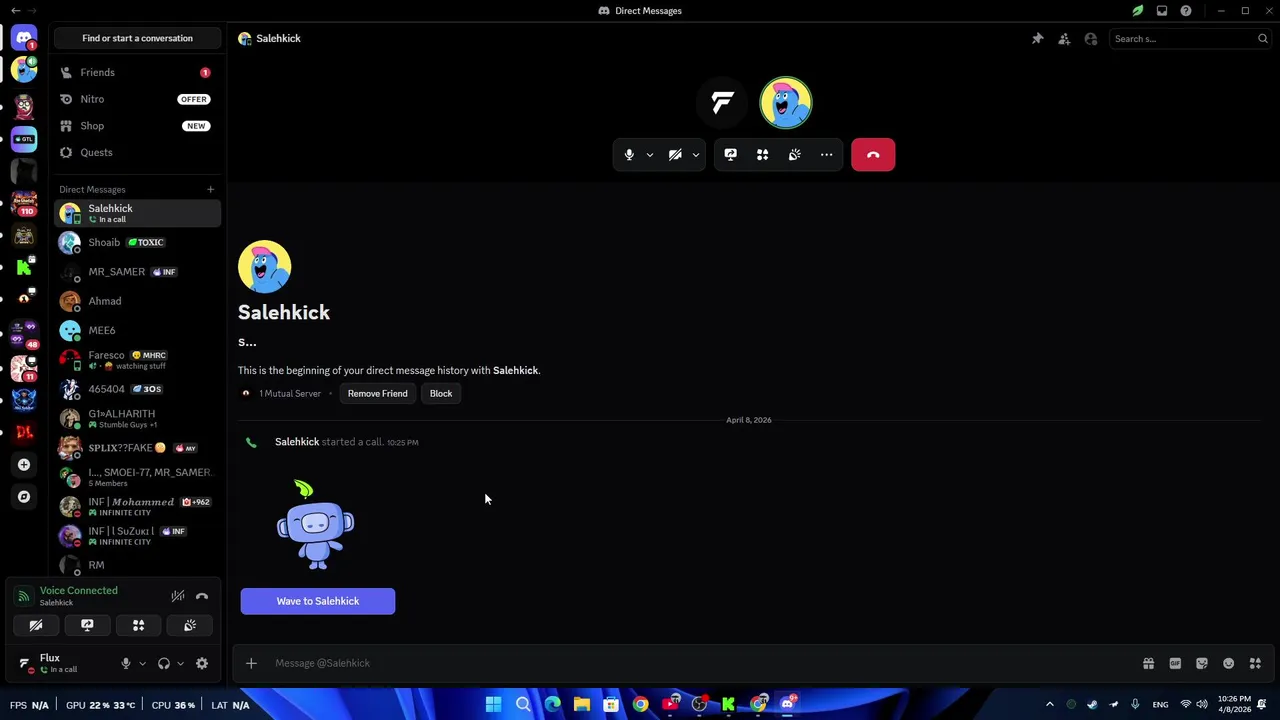Viewport: 1280px width, 720px height.
Task: Open output device dropdown in user panel
Action: (x=180, y=663)
